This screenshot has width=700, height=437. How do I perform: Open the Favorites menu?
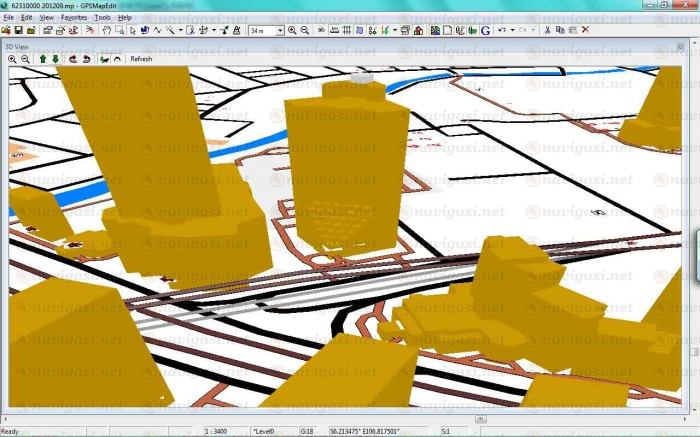[x=74, y=18]
